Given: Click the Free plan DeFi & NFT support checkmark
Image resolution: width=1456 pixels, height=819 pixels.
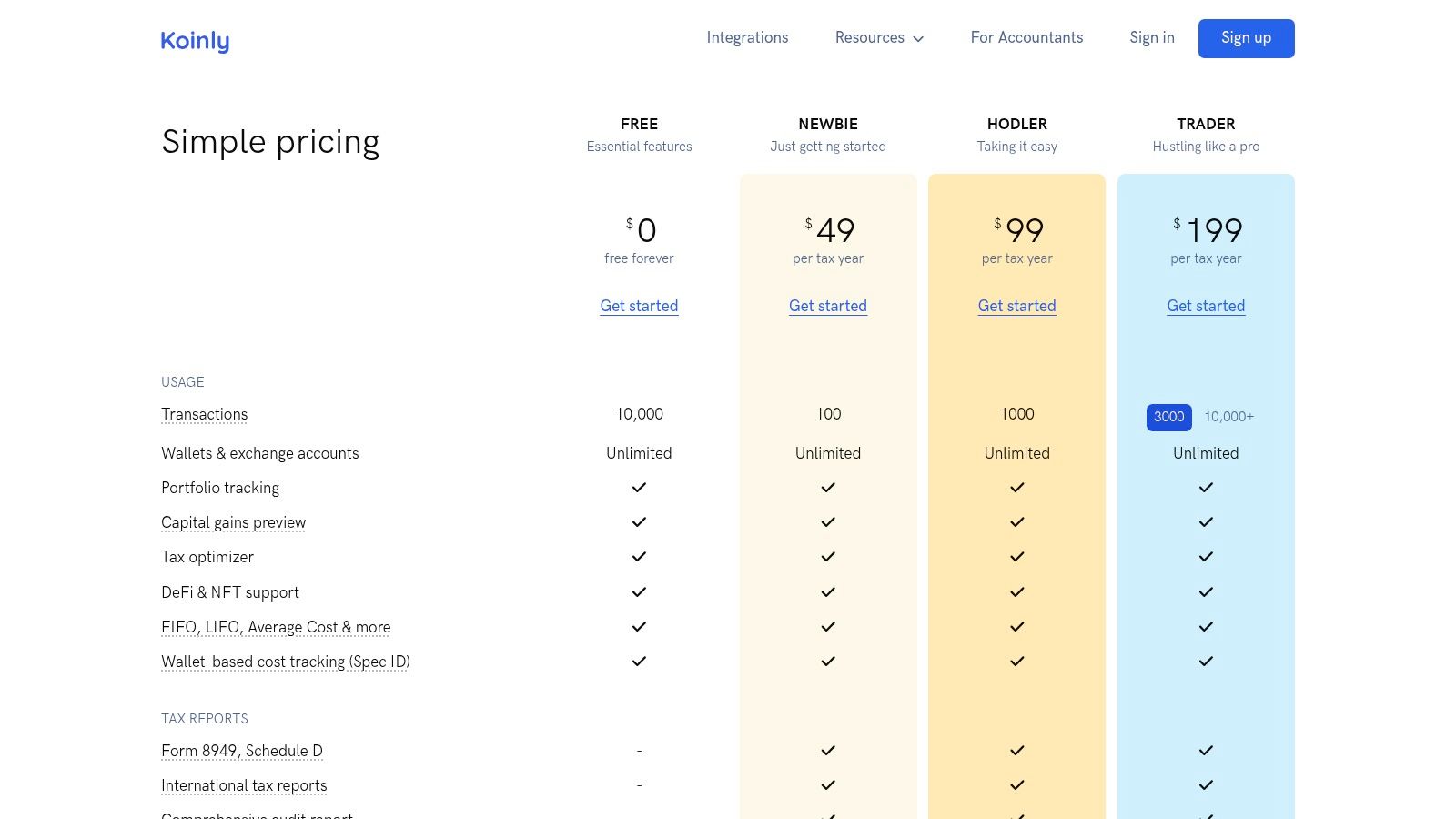Looking at the screenshot, I should 639,592.
